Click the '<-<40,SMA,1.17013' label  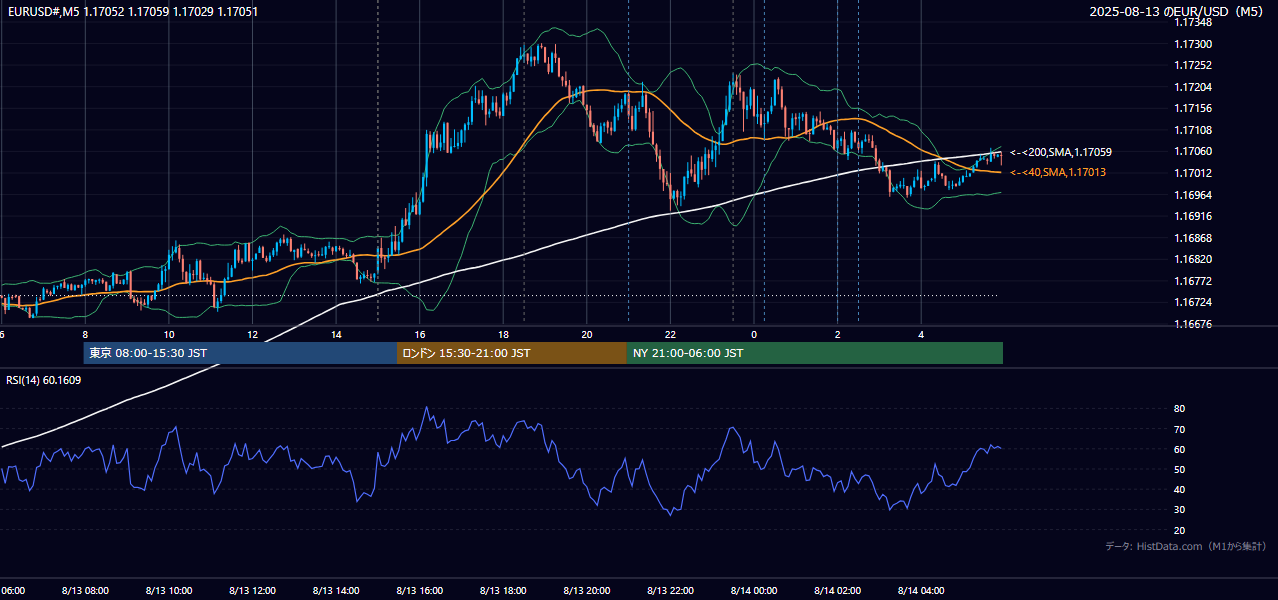pos(1057,173)
